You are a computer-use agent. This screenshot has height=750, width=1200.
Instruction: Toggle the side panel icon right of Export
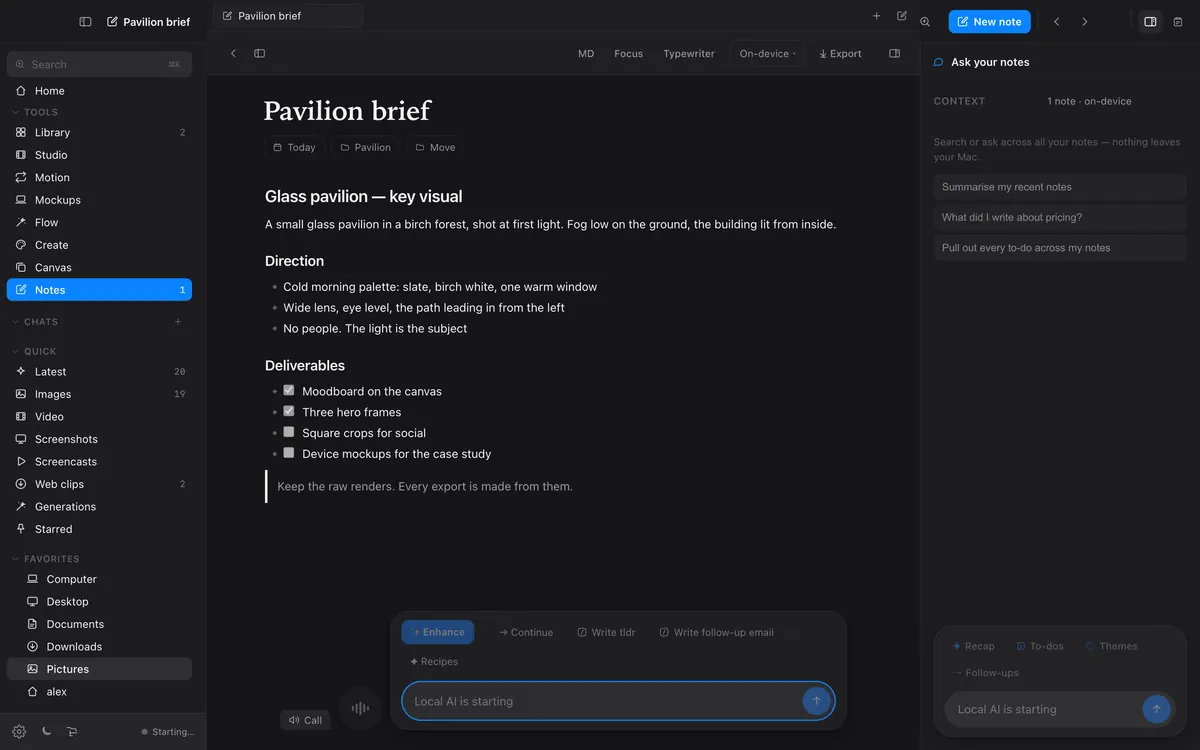click(895, 54)
